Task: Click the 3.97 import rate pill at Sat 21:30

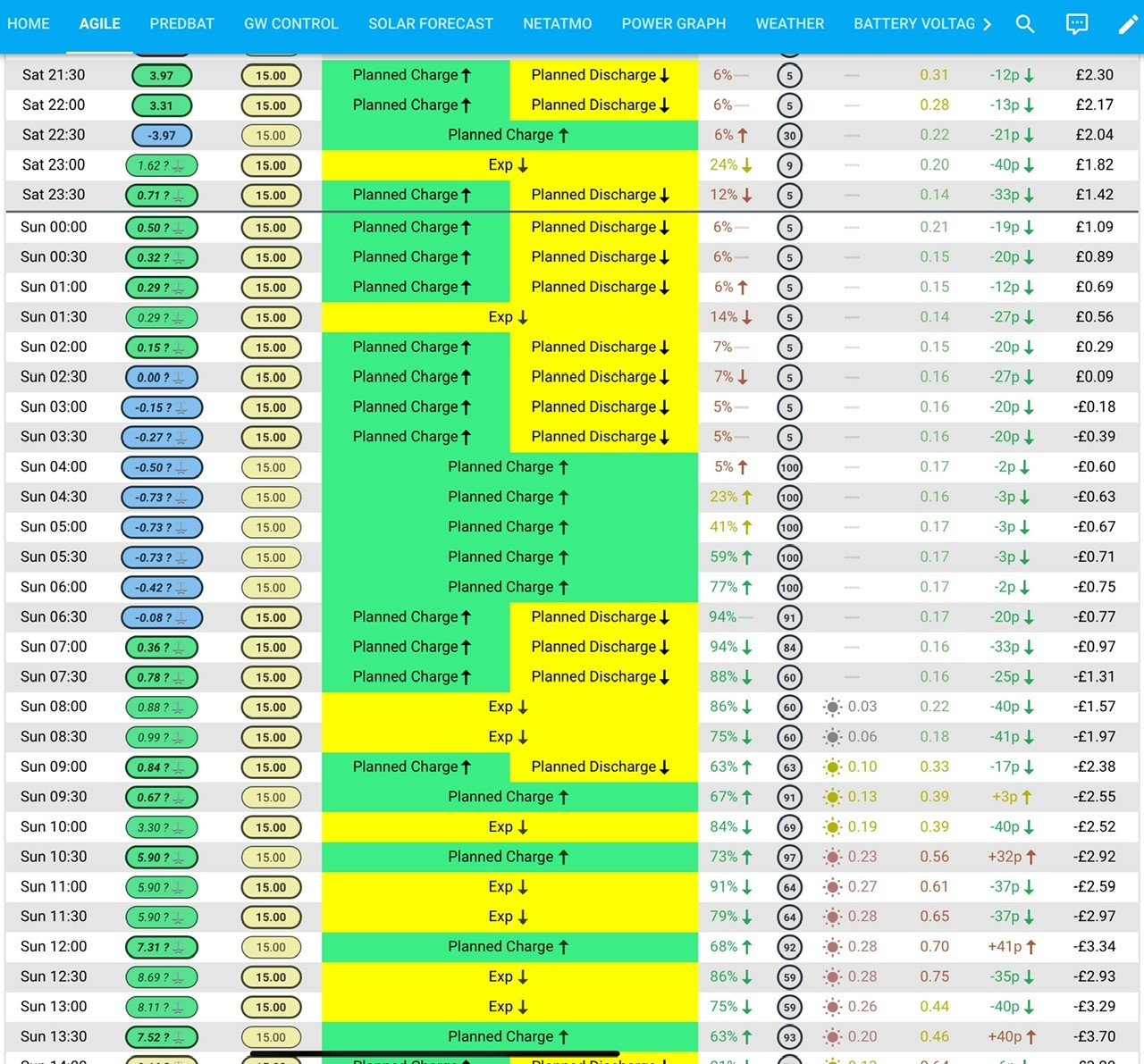Action: point(162,76)
